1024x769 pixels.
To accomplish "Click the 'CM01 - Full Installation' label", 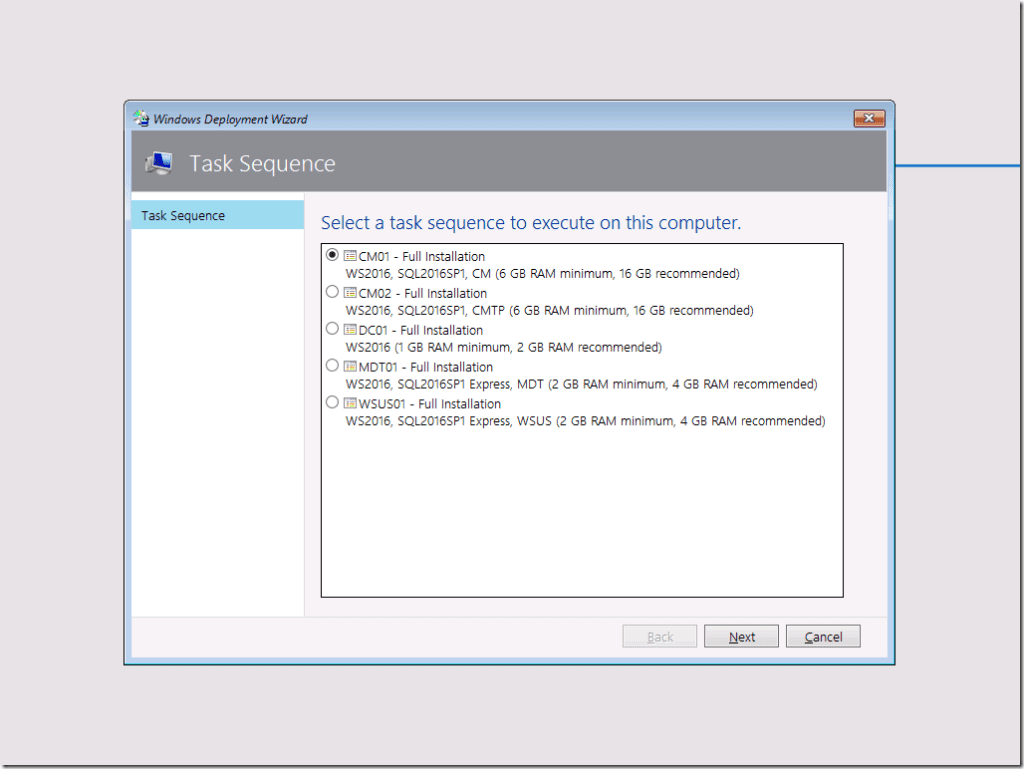I will pyautogui.click(x=422, y=257).
